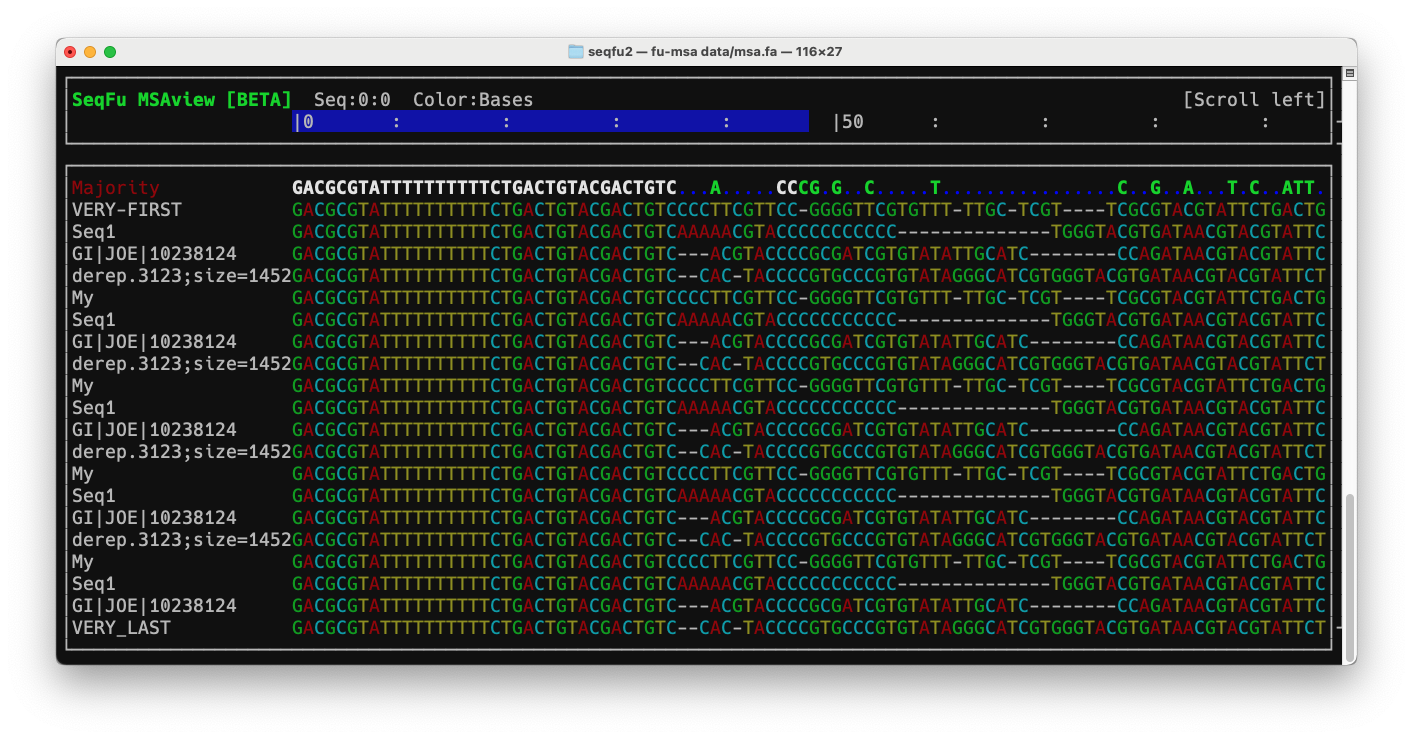Viewport: 1413px width, 739px height.
Task: Zoom the terminal window with the green button
Action: tap(110, 51)
